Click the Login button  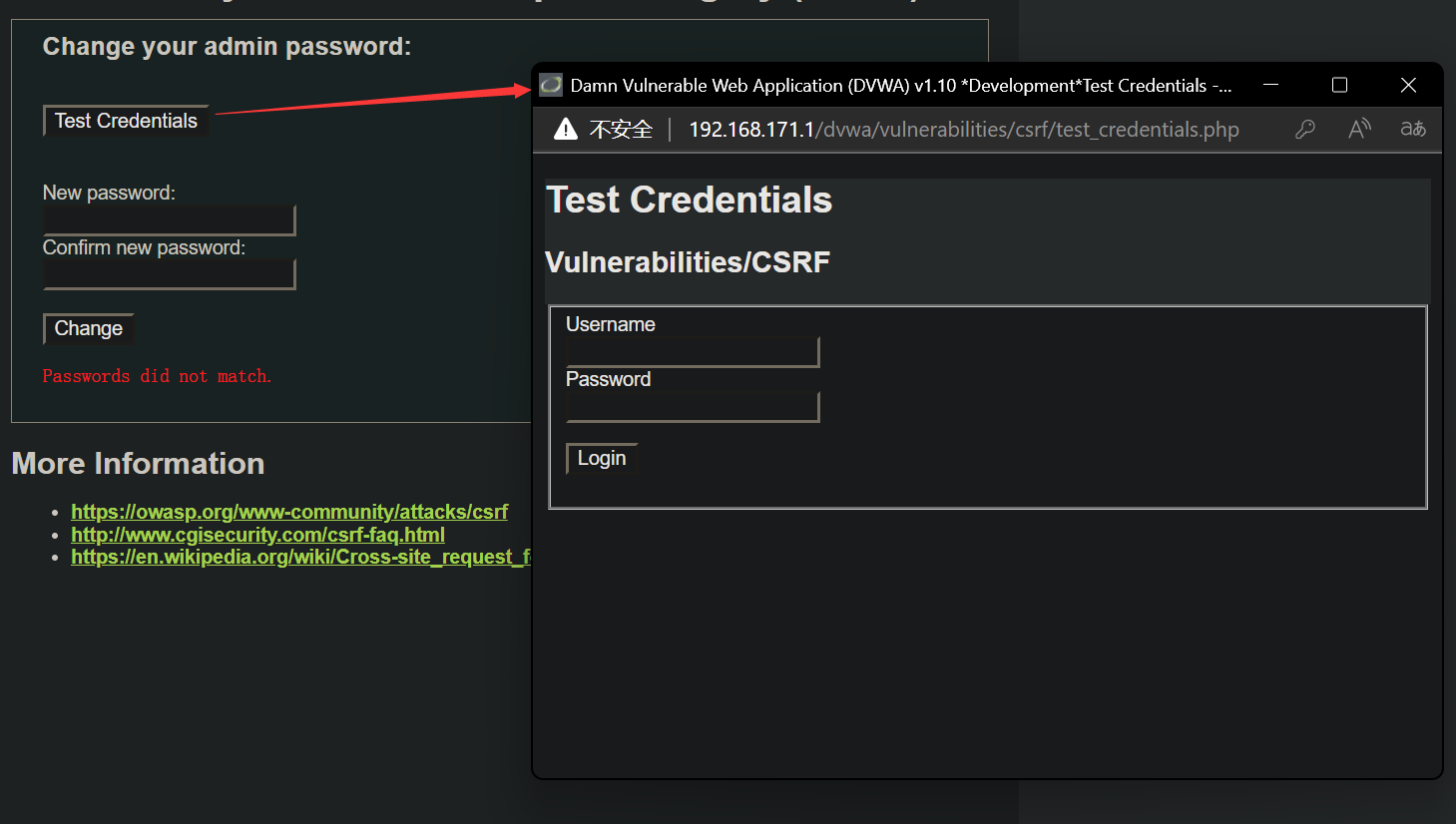click(602, 458)
